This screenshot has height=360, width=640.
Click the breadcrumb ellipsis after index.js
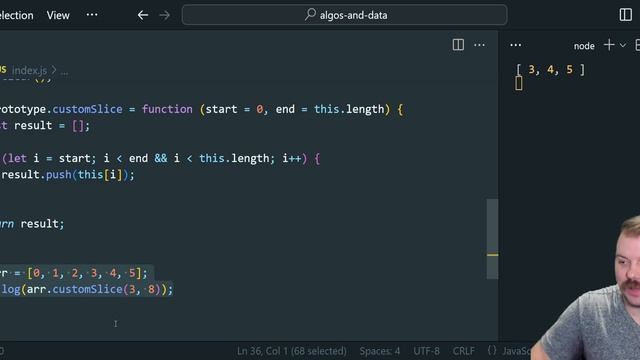[64, 72]
